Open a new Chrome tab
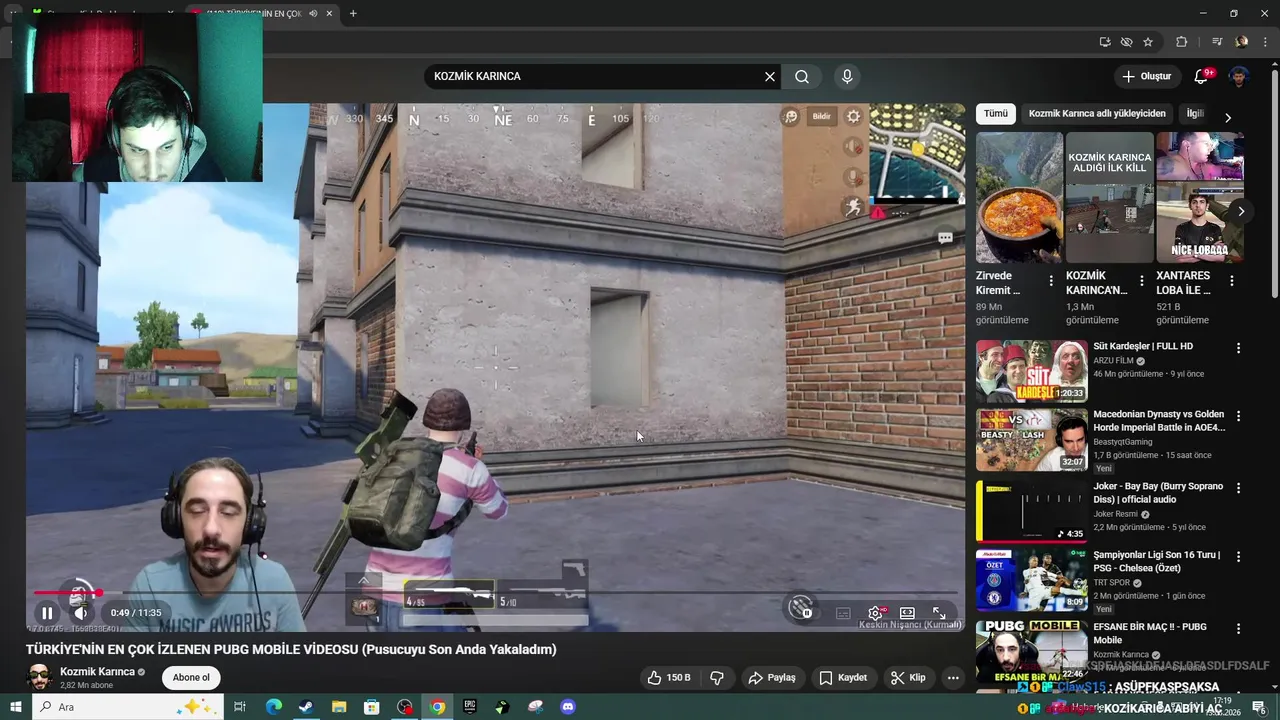Viewport: 1280px width, 720px height. click(353, 13)
